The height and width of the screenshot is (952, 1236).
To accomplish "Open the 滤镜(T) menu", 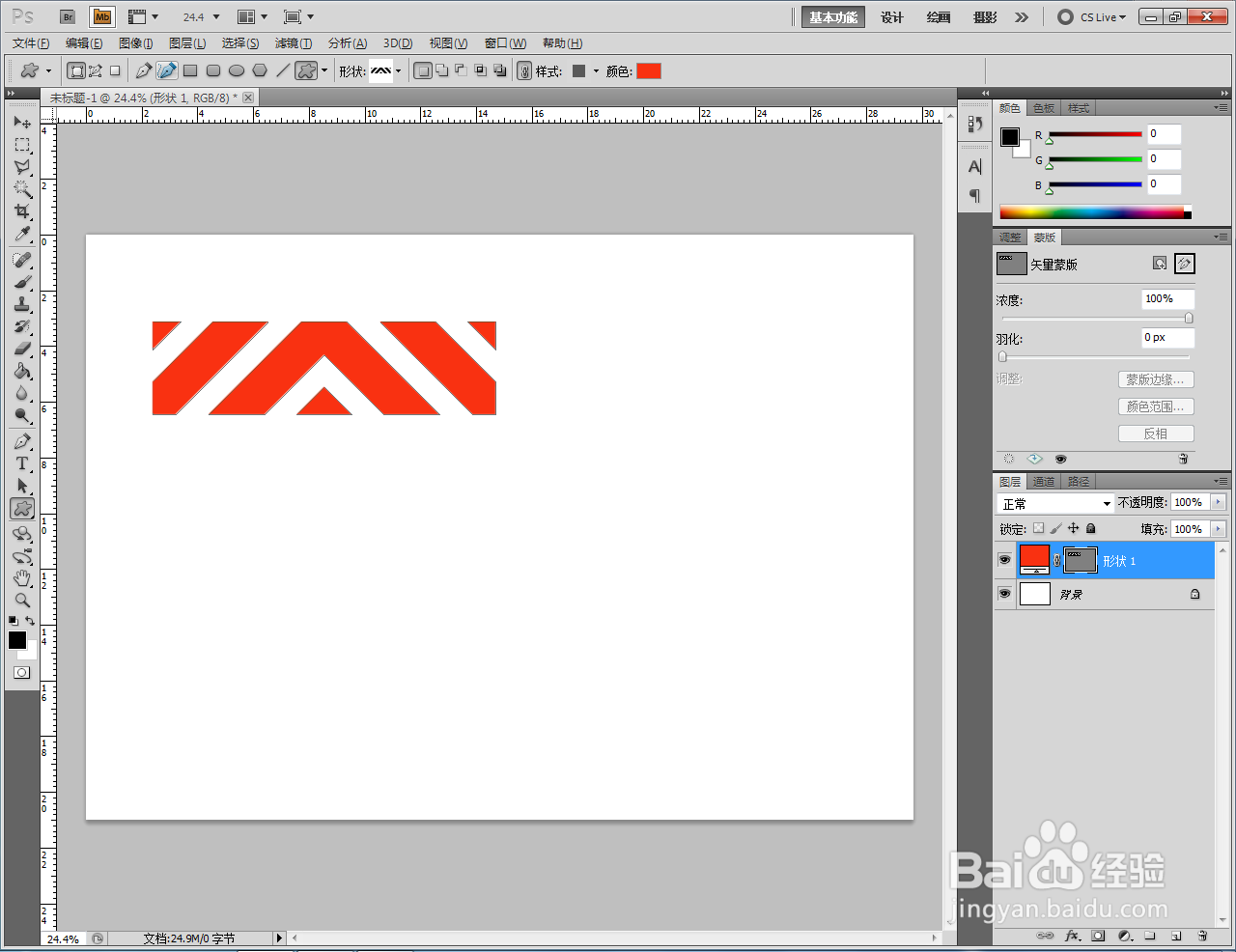I will point(294,43).
